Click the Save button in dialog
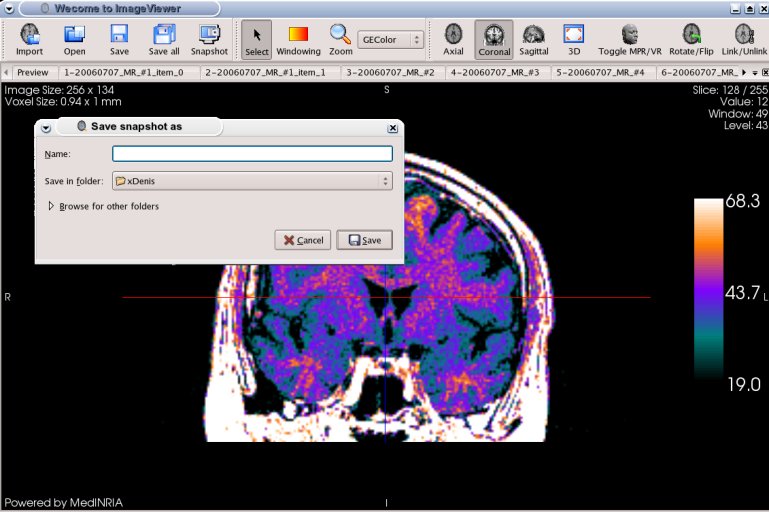Image resolution: width=769 pixels, height=512 pixels. [364, 240]
